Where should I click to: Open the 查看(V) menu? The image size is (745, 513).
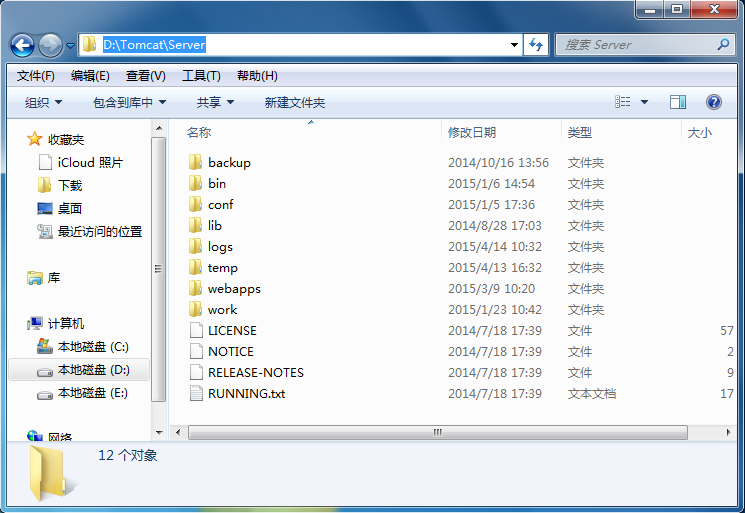coord(145,76)
